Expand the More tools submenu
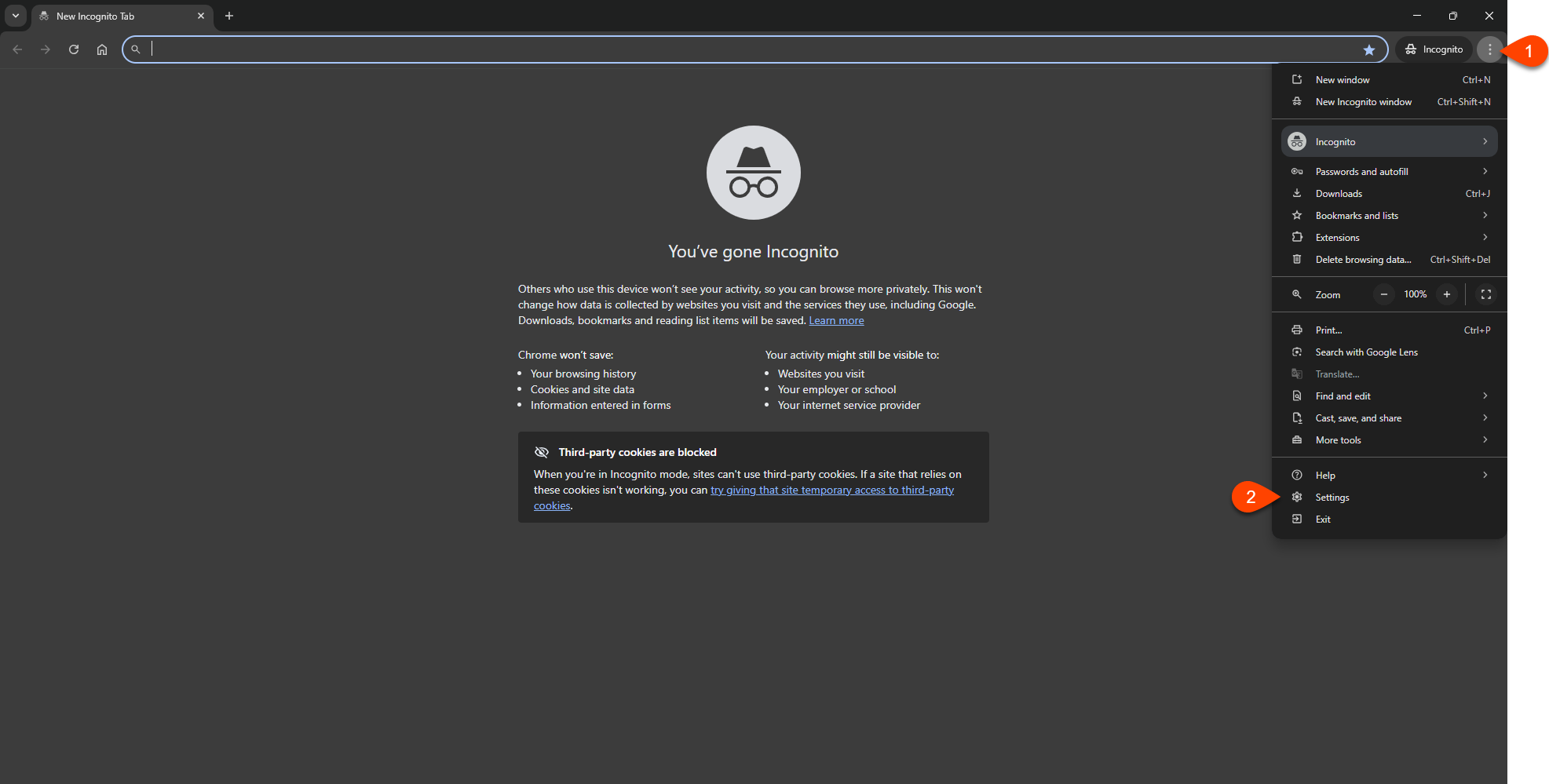 1389,440
